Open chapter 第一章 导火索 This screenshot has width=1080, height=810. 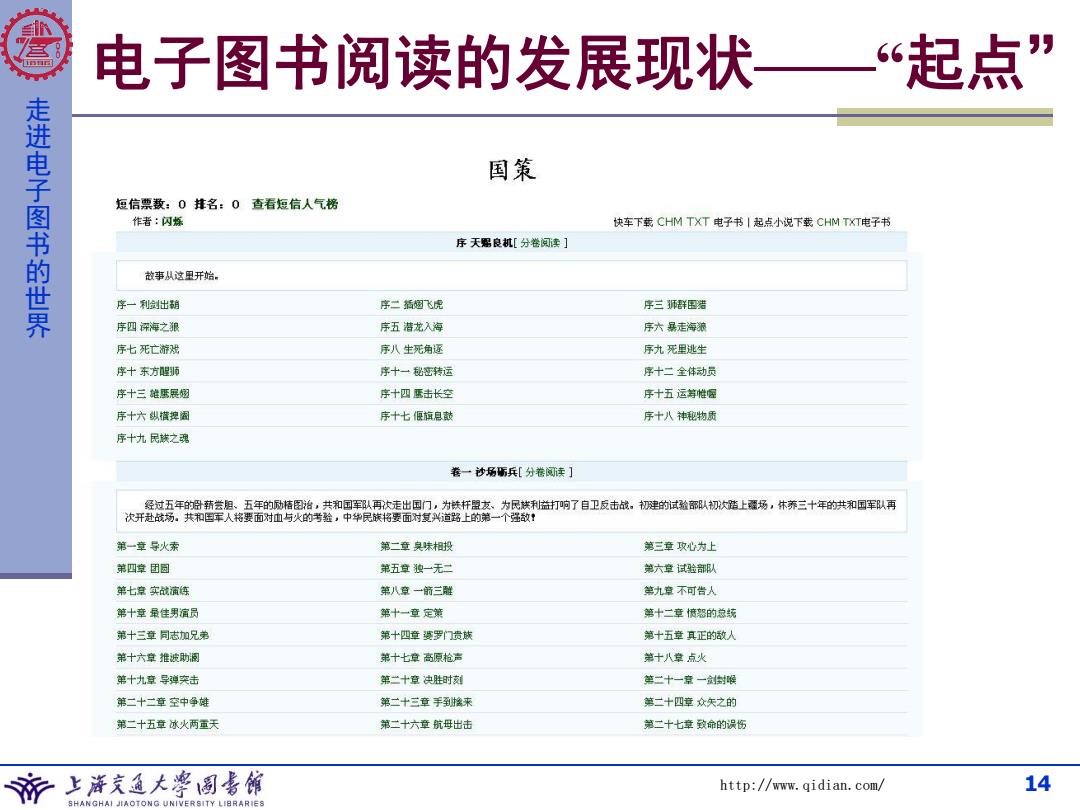[x=147, y=546]
